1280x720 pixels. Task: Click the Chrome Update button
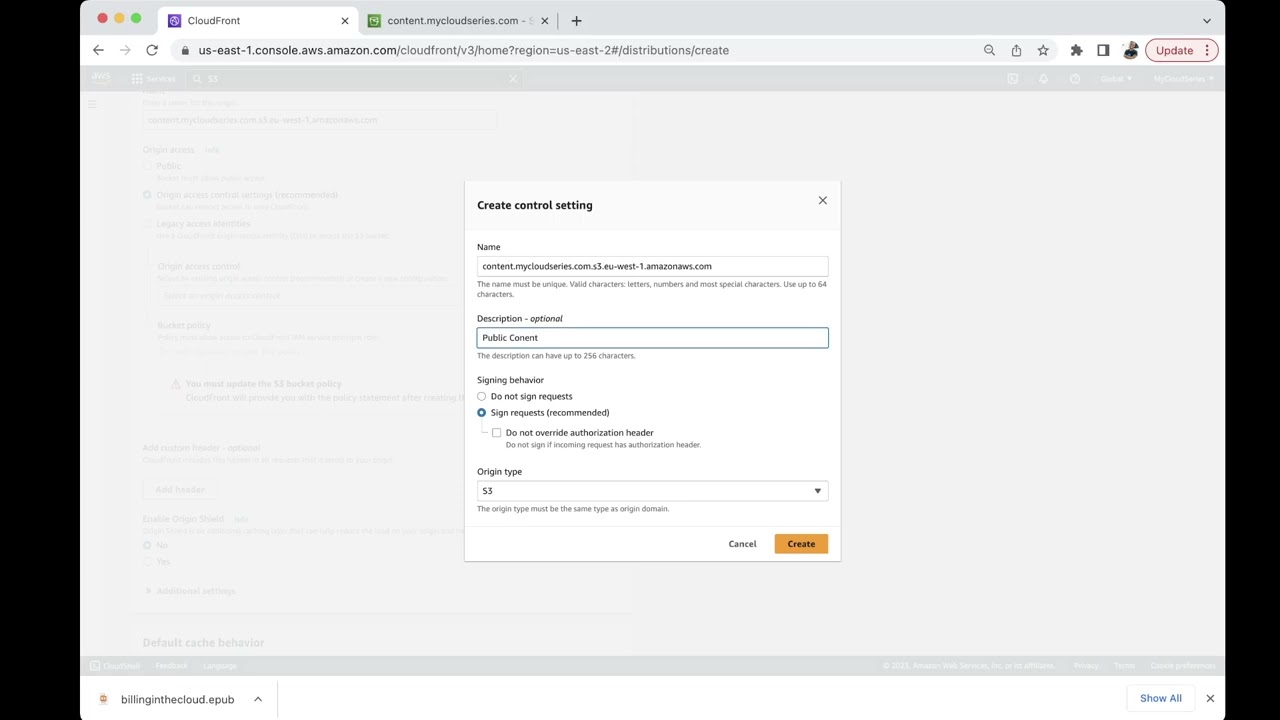point(1174,50)
